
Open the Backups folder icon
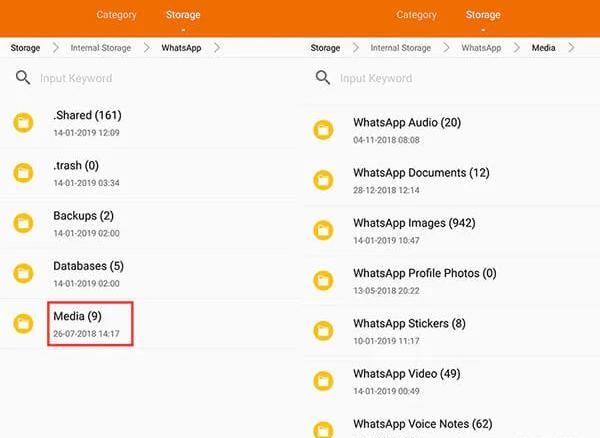(23, 223)
